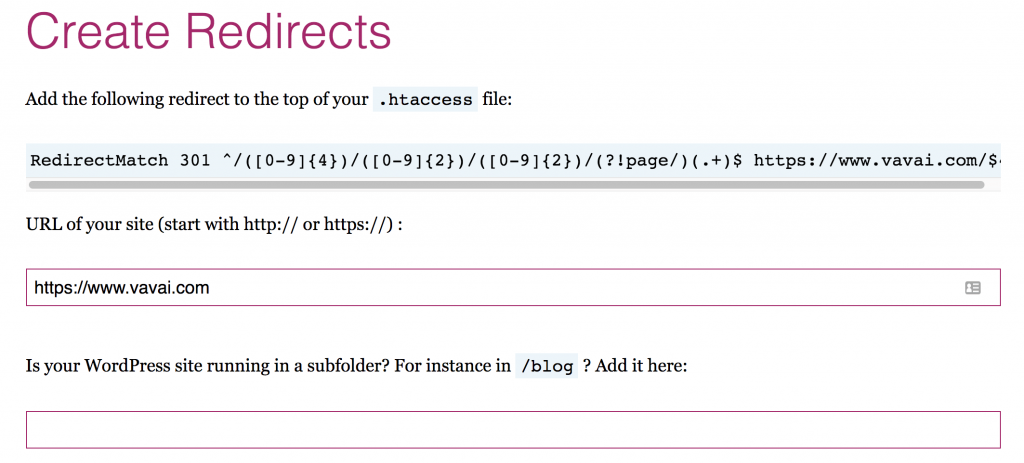
Task: Click the .htaccess inline code label
Action: [424, 100]
